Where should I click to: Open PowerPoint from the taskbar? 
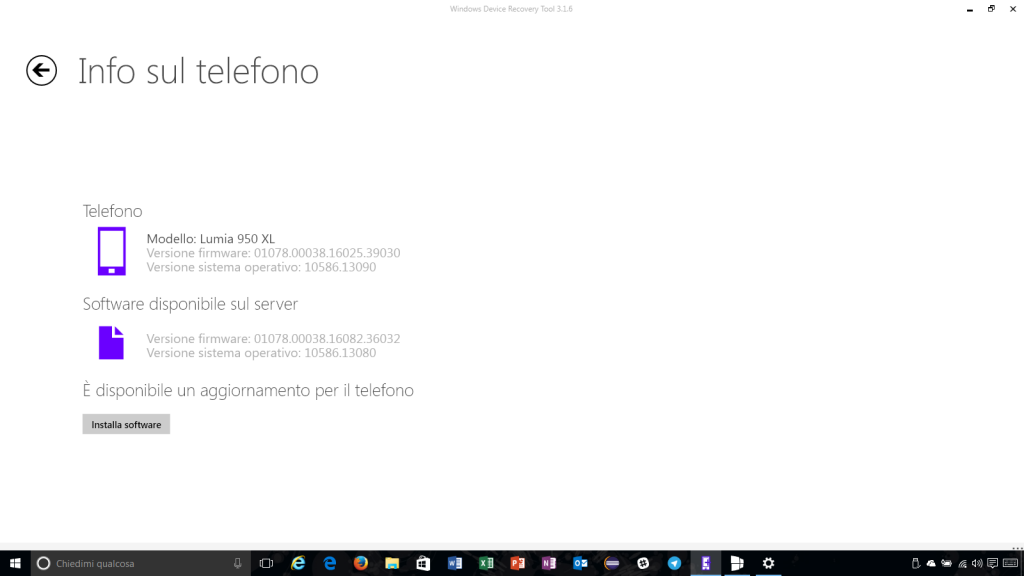point(517,563)
